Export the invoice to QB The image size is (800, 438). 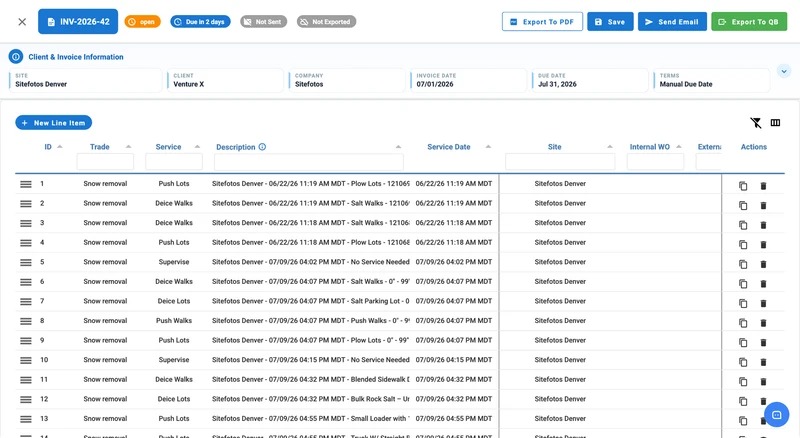click(x=749, y=21)
